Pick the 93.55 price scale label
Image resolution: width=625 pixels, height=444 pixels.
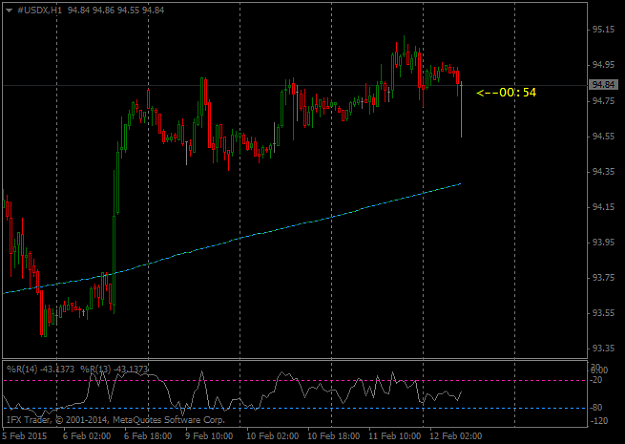[x=603, y=313]
